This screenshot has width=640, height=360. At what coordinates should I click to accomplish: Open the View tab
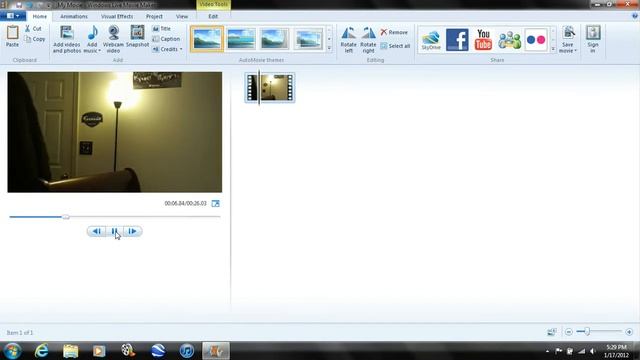[x=182, y=16]
